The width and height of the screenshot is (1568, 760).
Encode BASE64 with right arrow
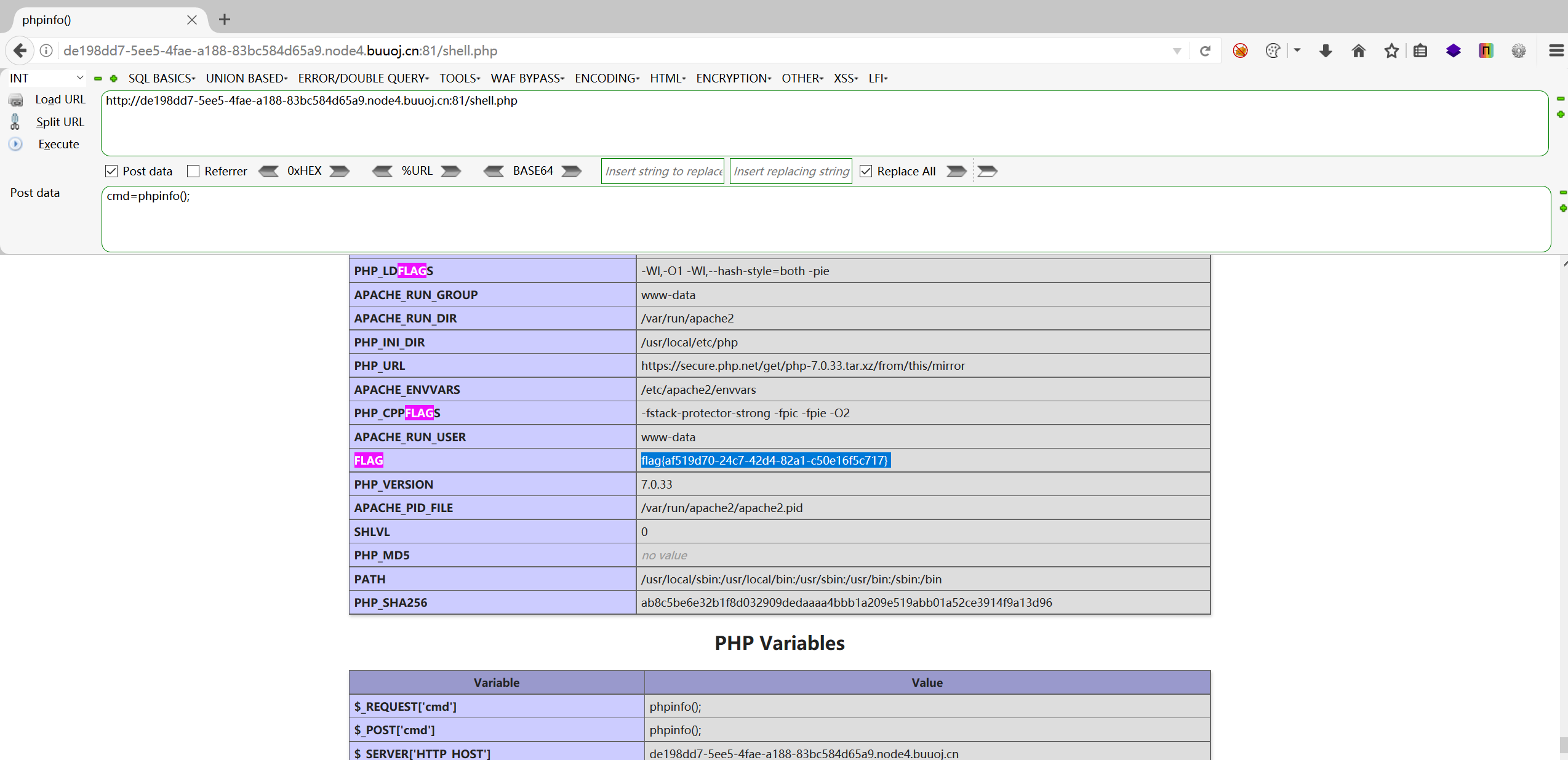pos(572,171)
